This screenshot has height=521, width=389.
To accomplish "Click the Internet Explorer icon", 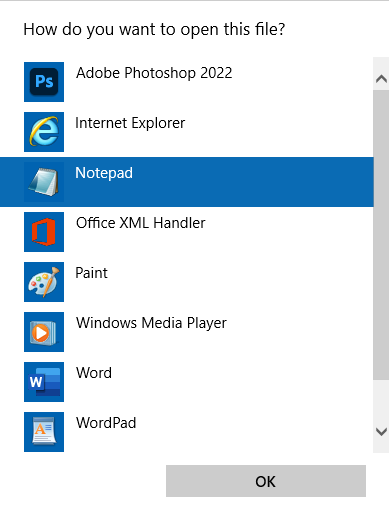I will pyautogui.click(x=44, y=132).
